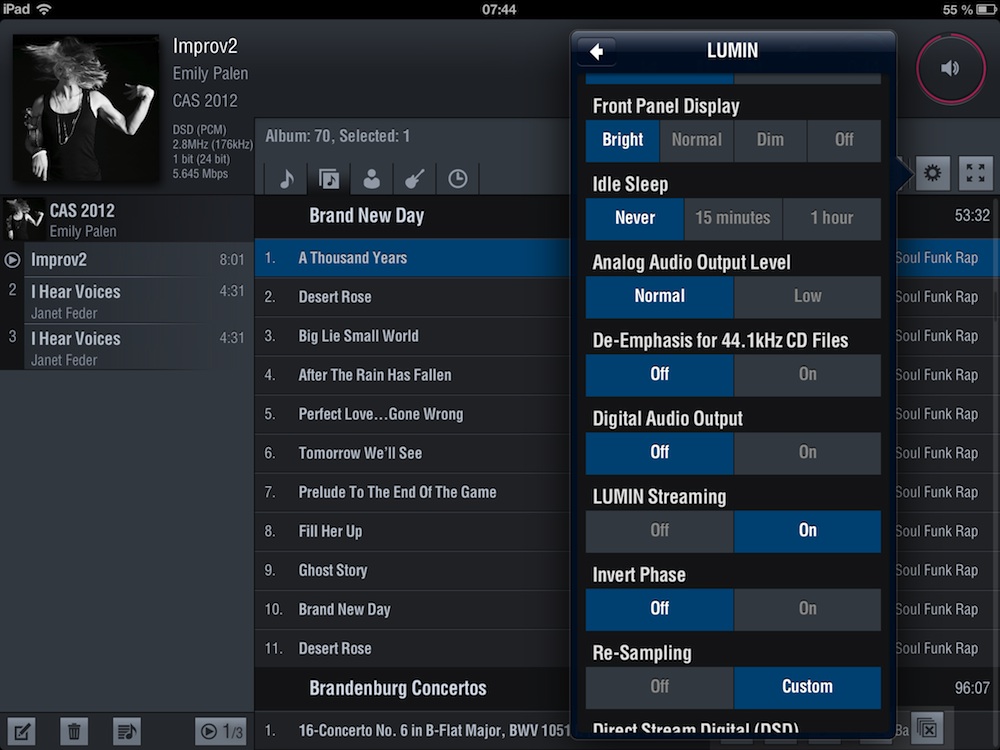Set Front Panel Display to Bright
Viewport: 1000px width, 750px height.
622,140
